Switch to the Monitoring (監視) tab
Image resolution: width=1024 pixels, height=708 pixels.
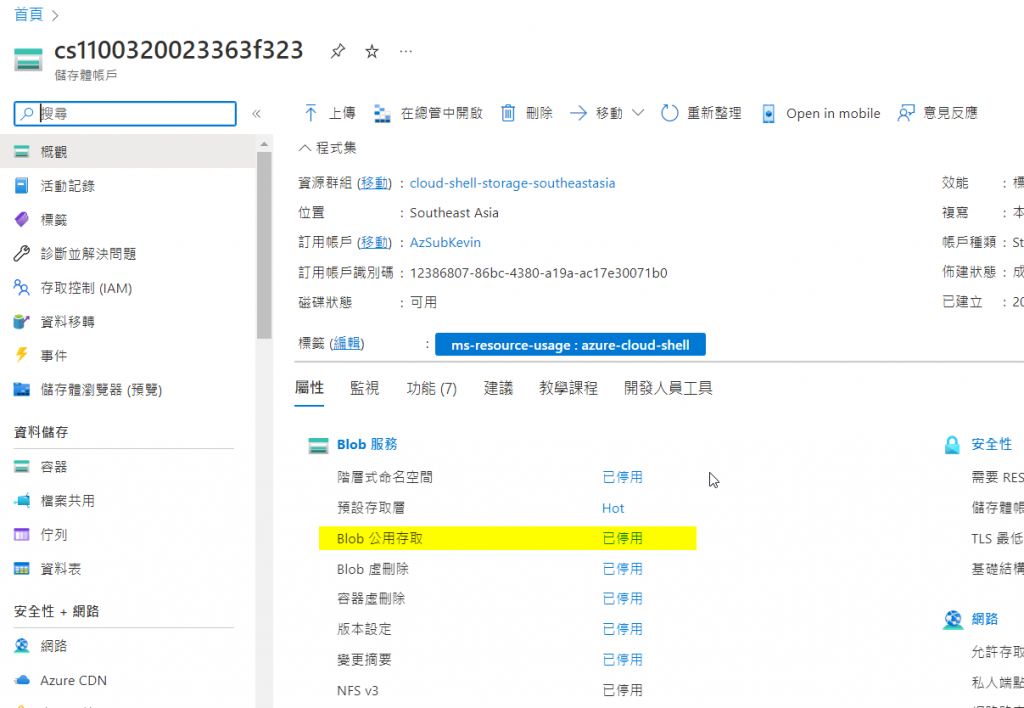[x=364, y=389]
